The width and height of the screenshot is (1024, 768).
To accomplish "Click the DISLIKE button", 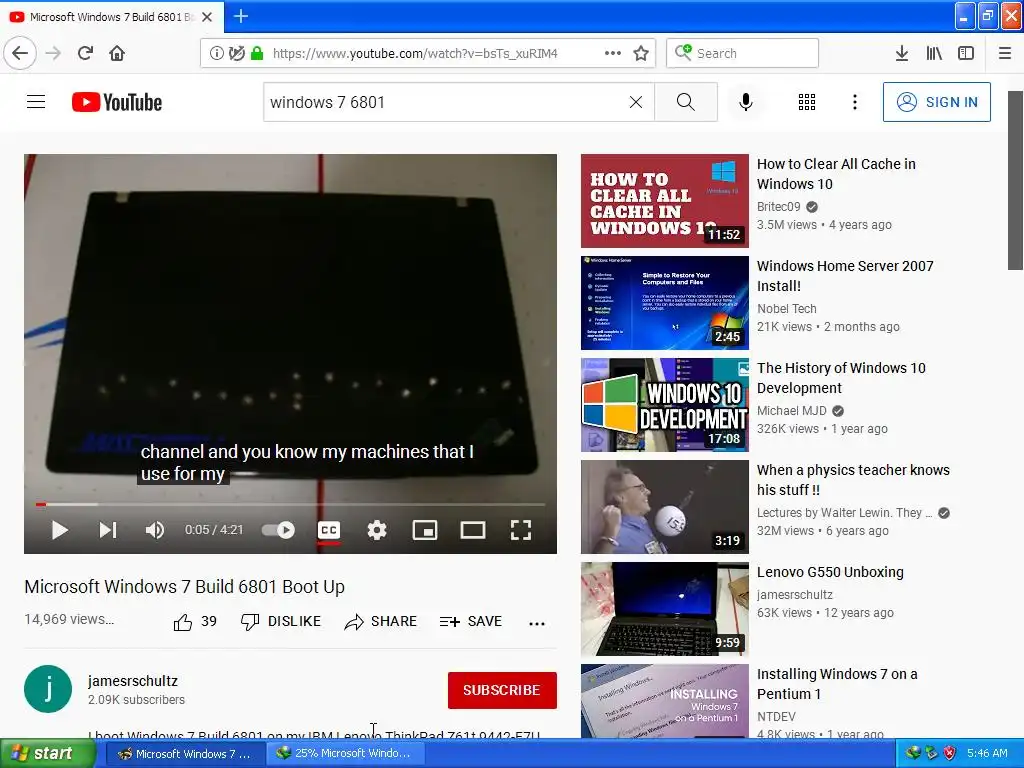I will coord(281,622).
